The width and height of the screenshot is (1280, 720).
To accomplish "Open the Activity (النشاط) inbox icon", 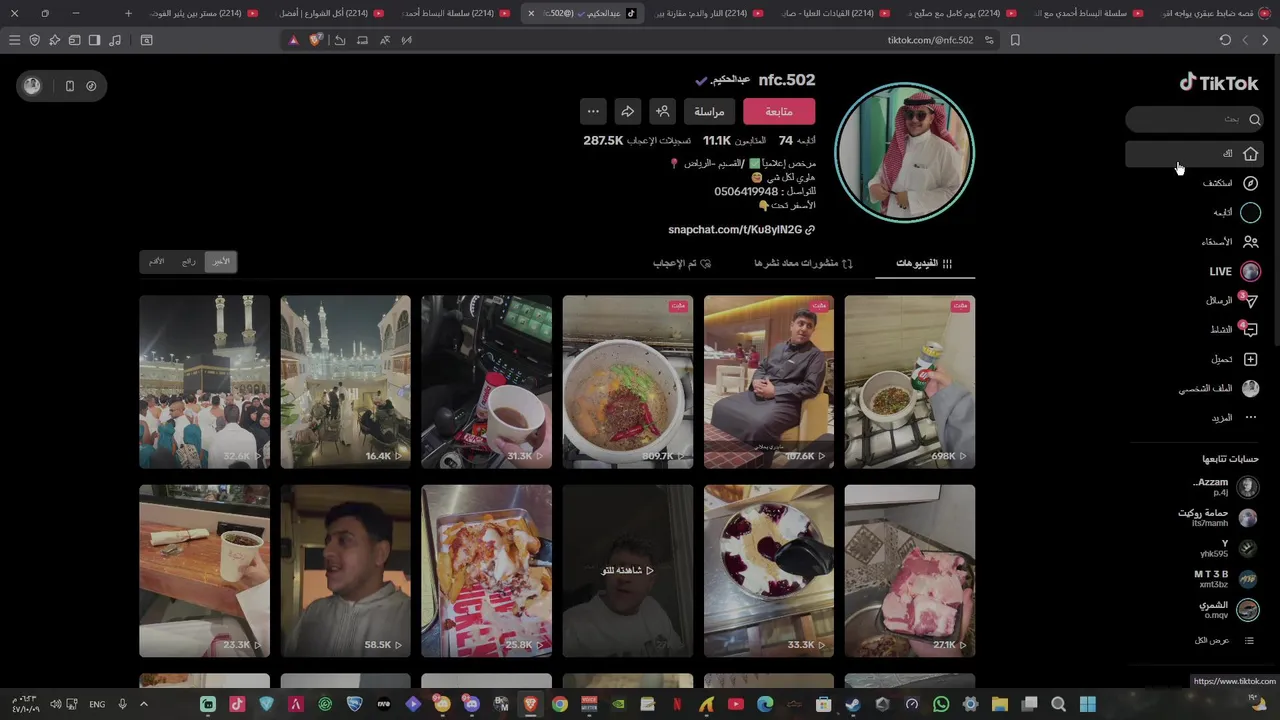I will (1250, 330).
